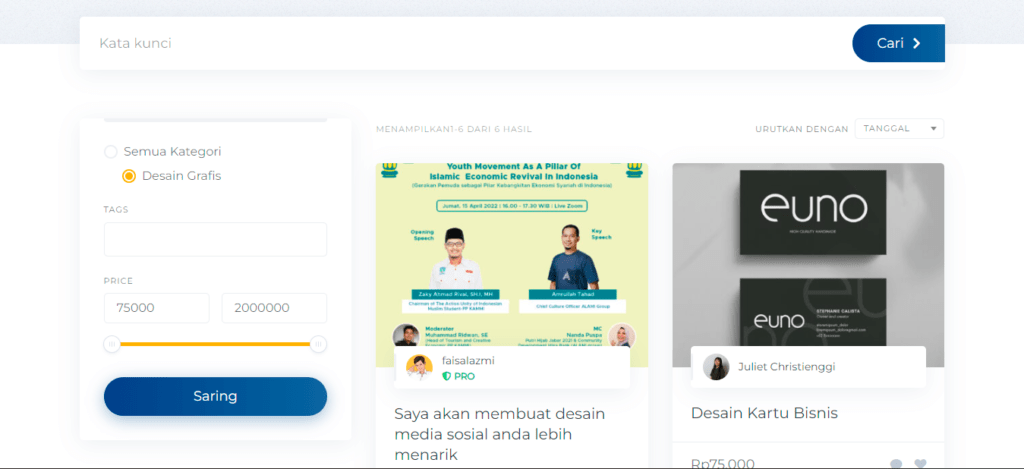This screenshot has height=469, width=1024.
Task: Click faisalazmi's profile avatar
Action: pyautogui.click(x=419, y=368)
